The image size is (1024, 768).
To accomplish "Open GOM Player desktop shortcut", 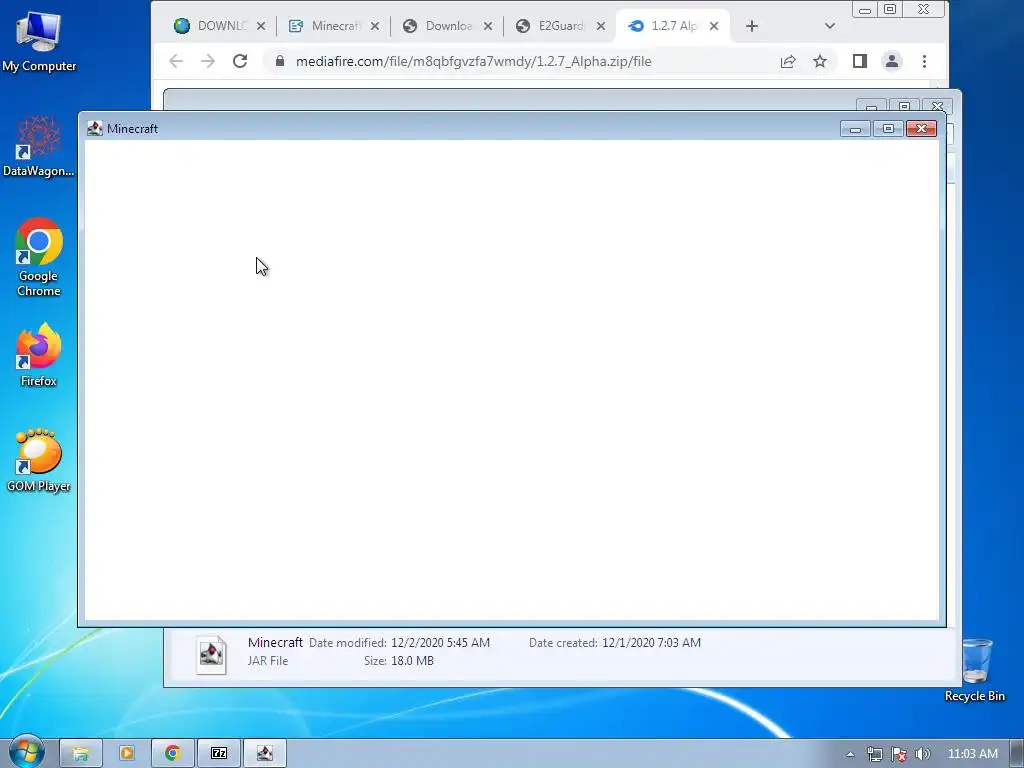I will pos(39,460).
